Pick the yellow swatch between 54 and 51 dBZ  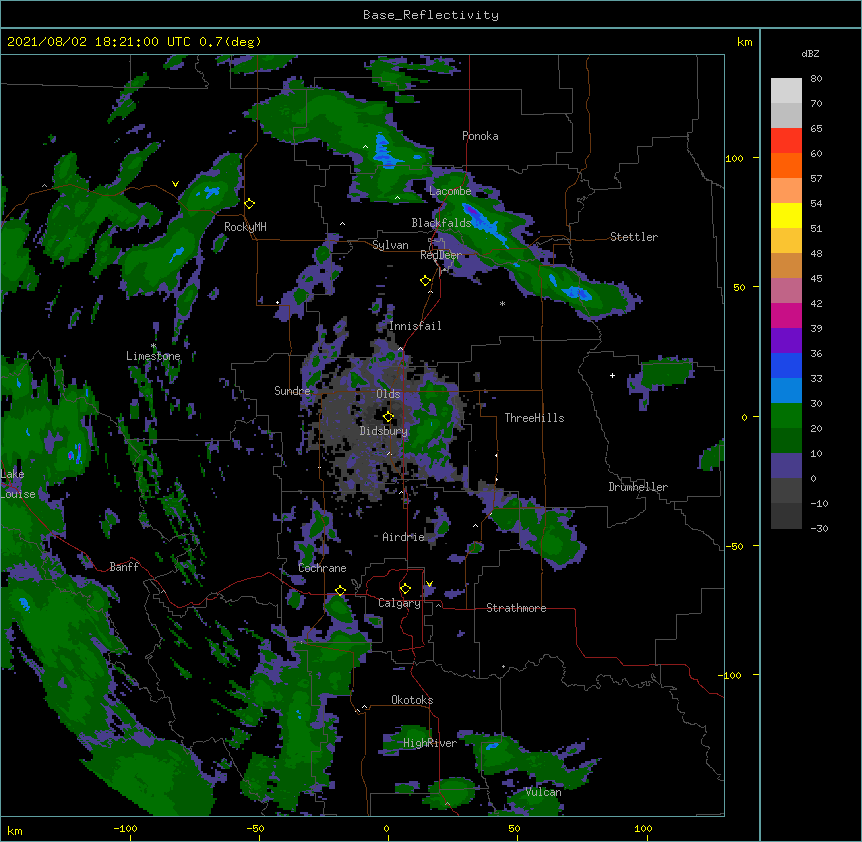click(786, 216)
